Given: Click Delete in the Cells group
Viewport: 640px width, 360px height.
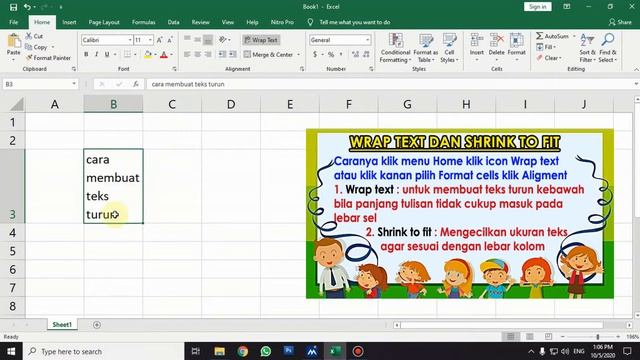Looking at the screenshot, I should click(496, 47).
